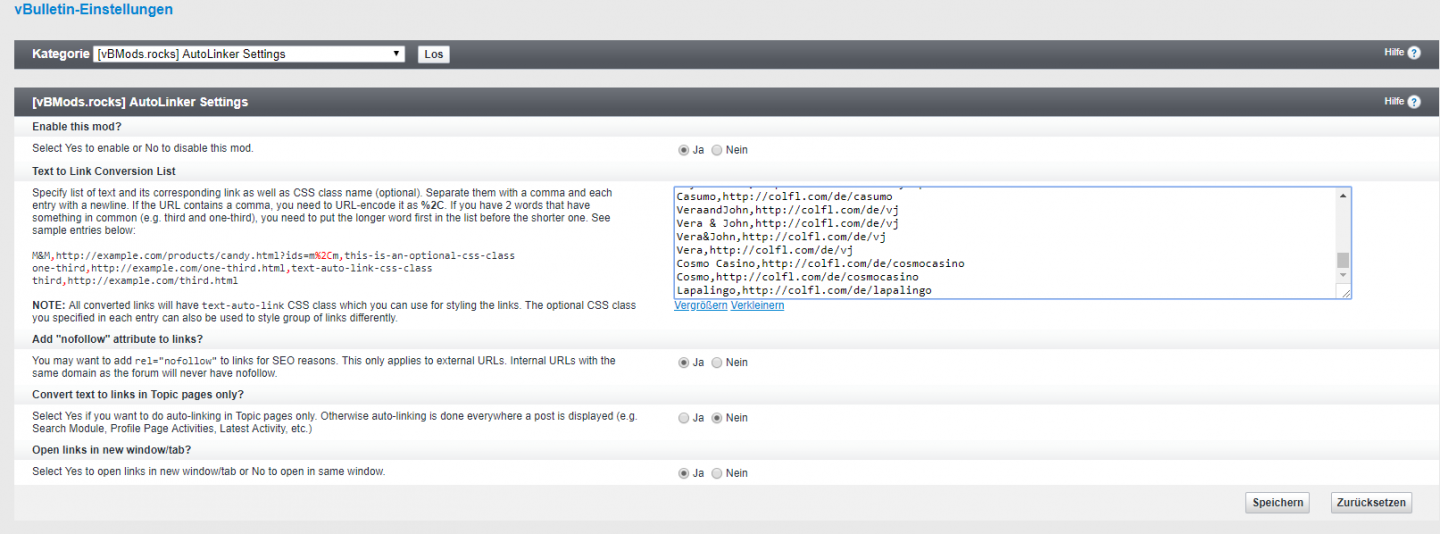Viewport: 1440px width, 534px height.
Task: Select Nein for open links in new window
Action: tap(717, 473)
